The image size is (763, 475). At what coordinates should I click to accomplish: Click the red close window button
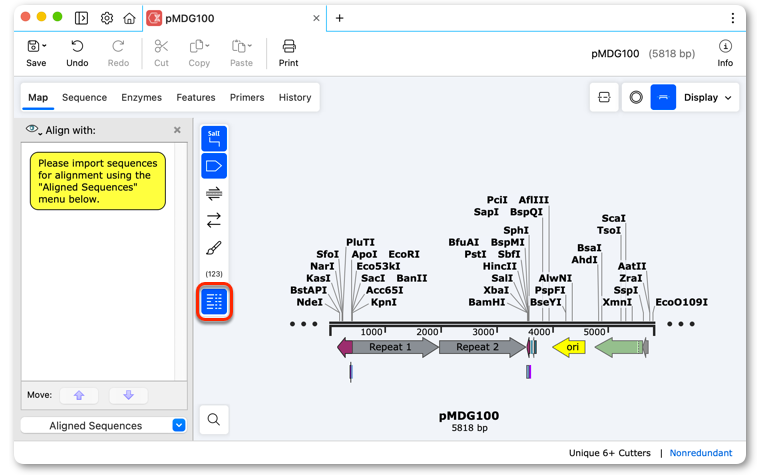click(26, 17)
